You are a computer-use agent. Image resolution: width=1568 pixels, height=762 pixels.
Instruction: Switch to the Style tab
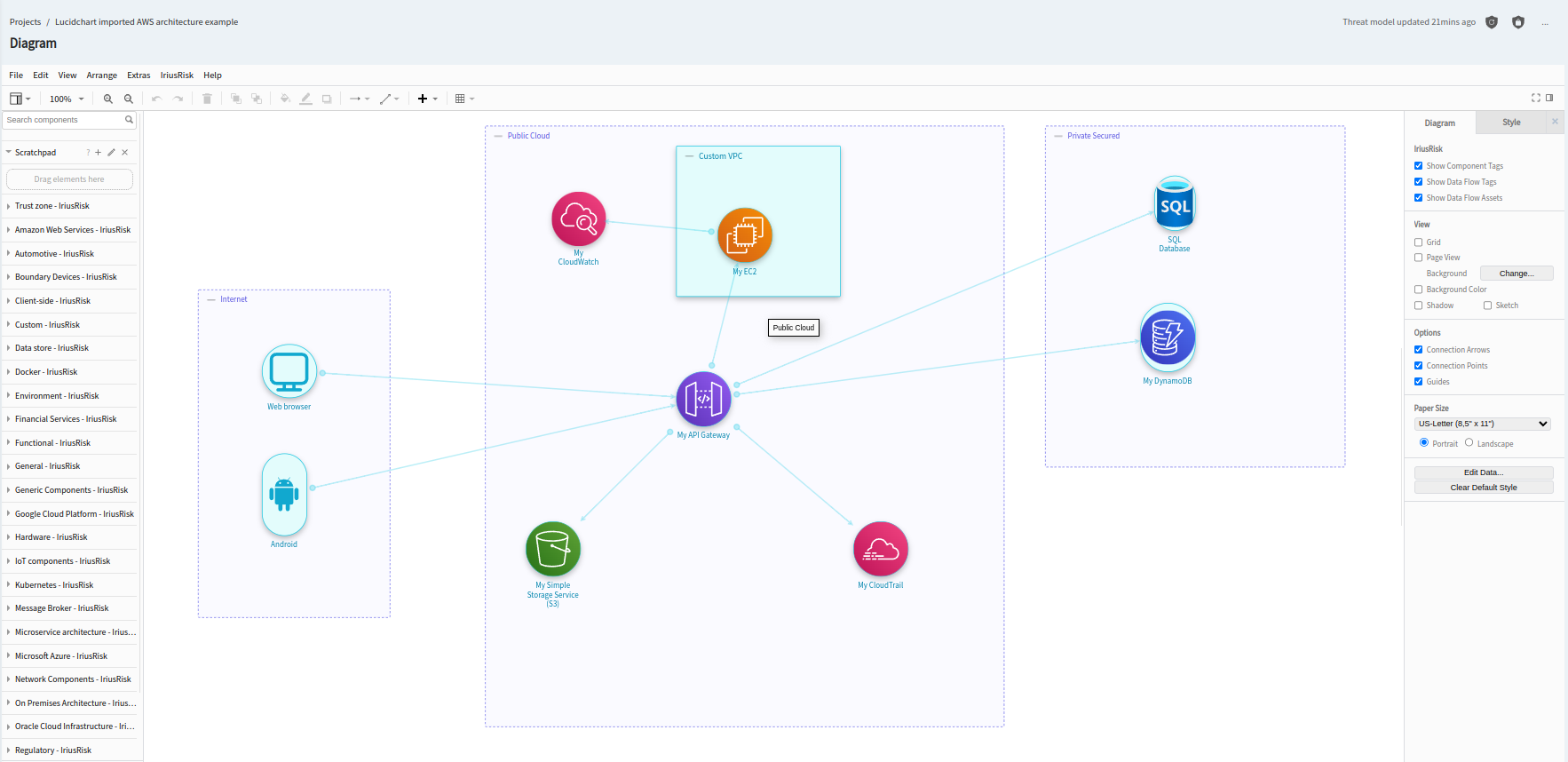(x=1511, y=123)
